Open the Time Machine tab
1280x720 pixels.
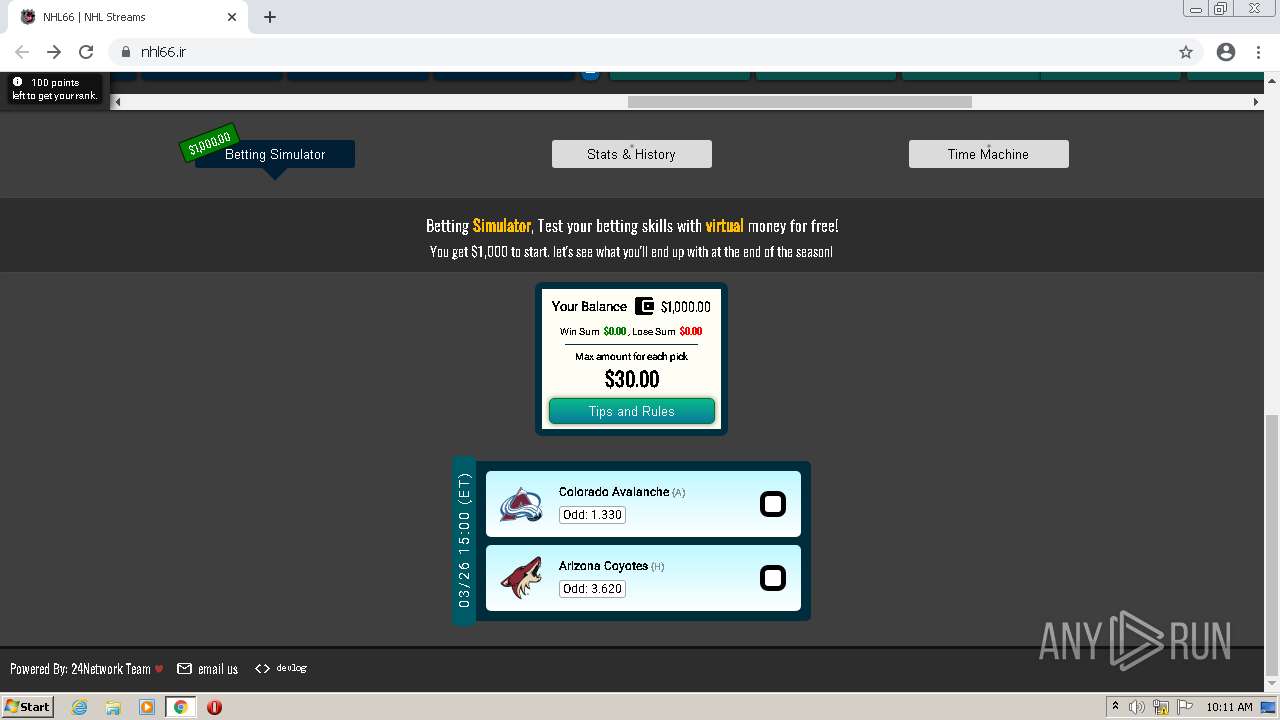(989, 154)
